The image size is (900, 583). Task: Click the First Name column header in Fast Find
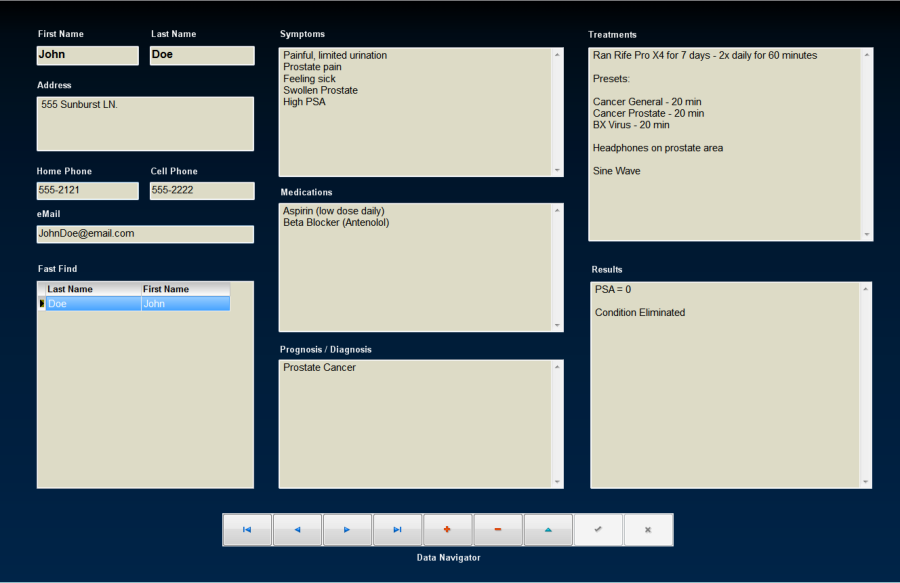pyautogui.click(x=185, y=289)
